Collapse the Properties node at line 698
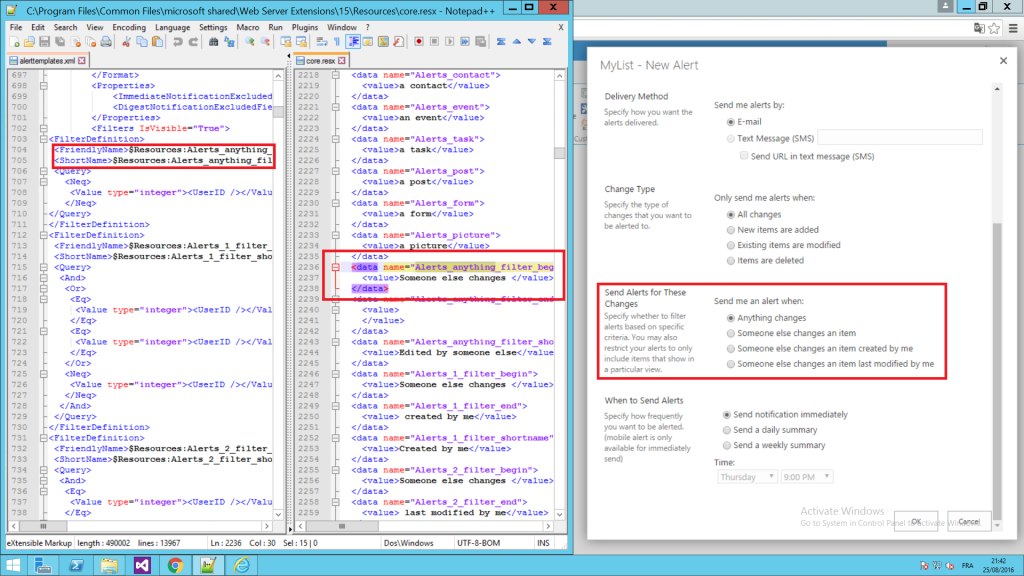Screen dimensions: 1024x576 tap(44, 86)
